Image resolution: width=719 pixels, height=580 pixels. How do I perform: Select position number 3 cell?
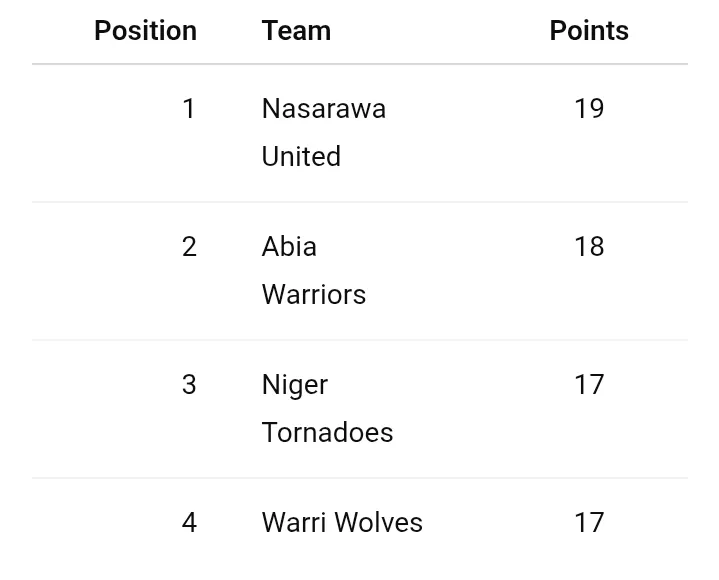(189, 385)
